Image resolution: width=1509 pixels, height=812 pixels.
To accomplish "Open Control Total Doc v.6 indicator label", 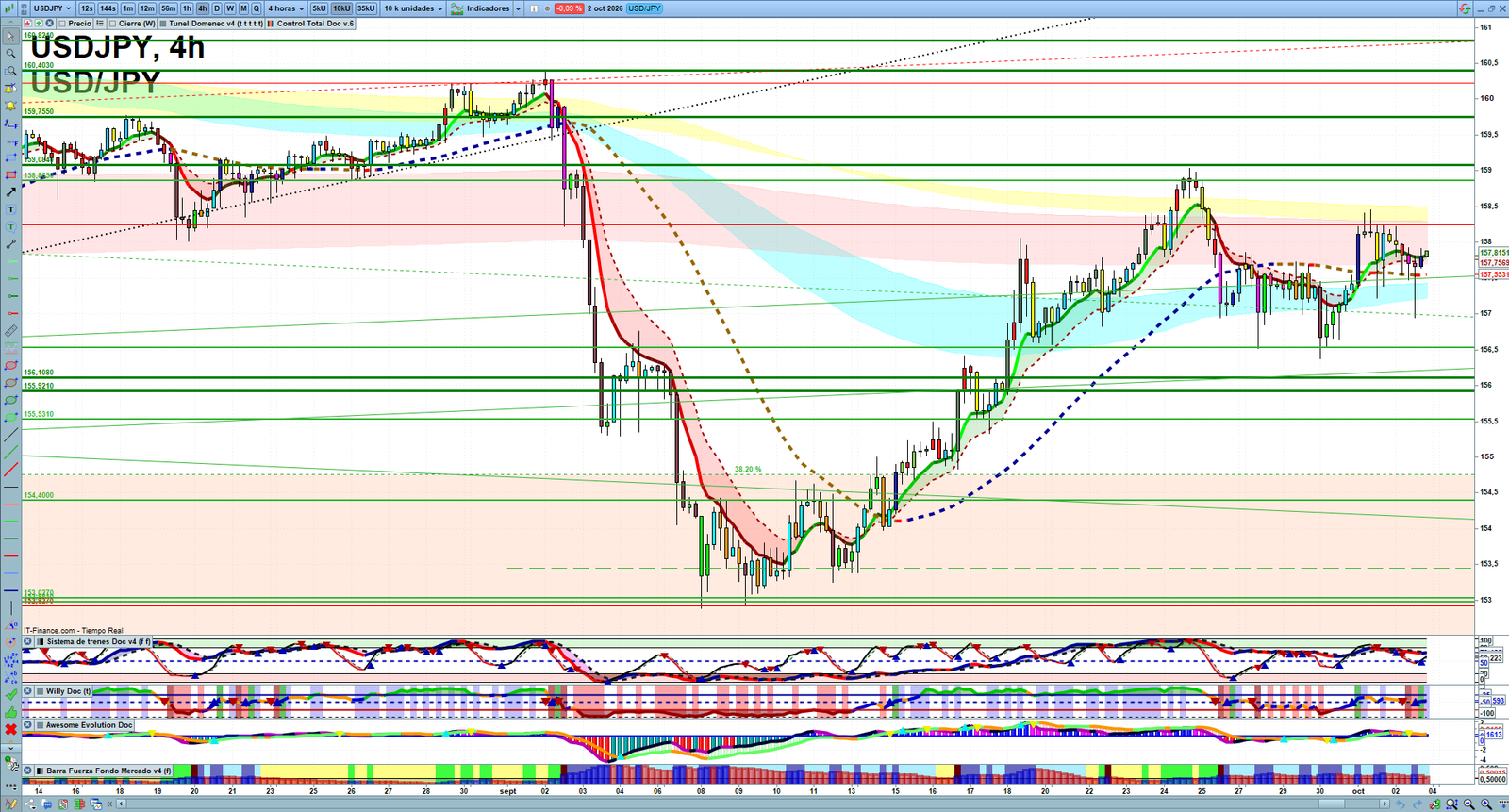I will (x=310, y=24).
